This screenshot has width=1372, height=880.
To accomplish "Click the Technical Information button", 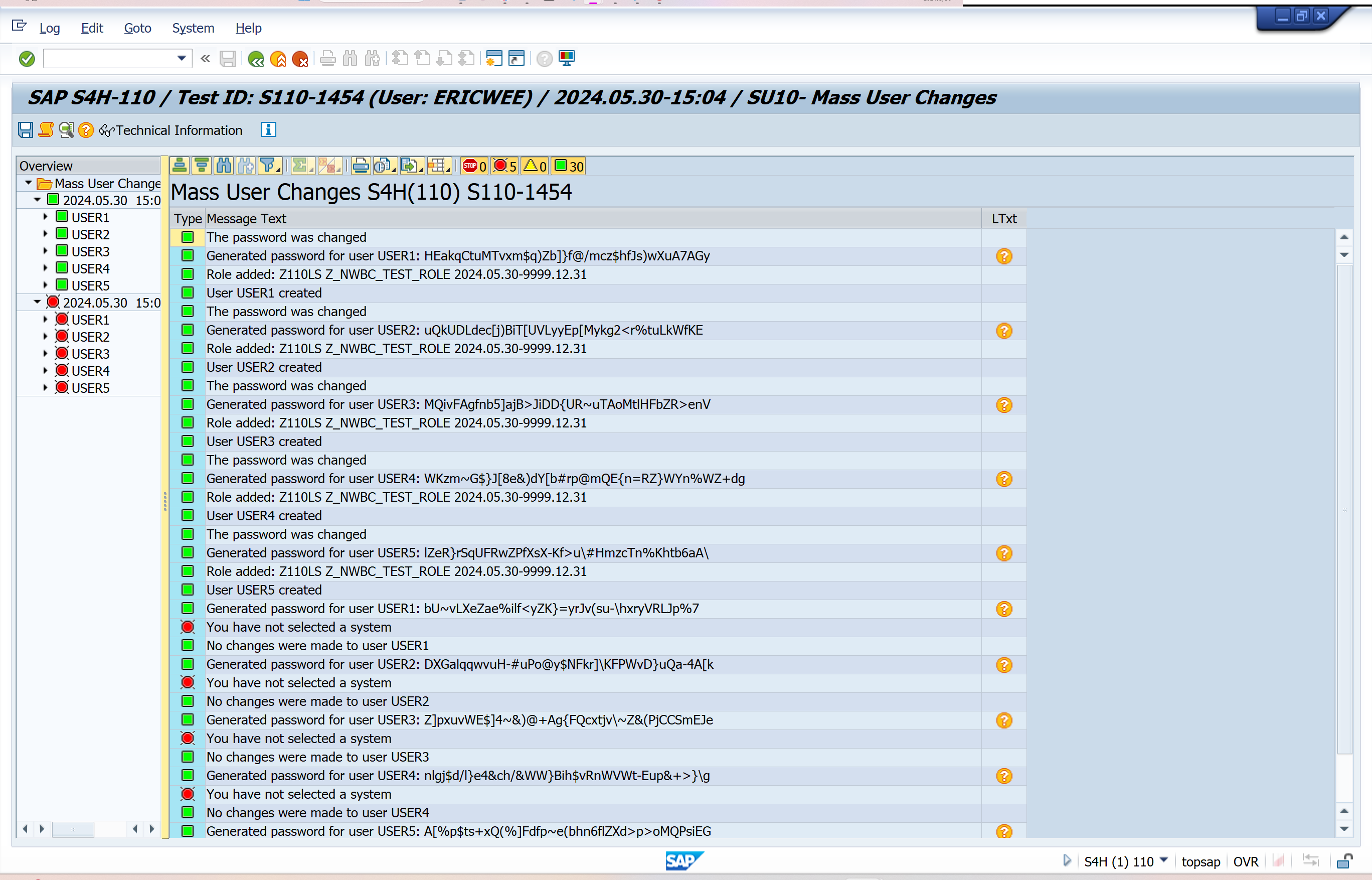I will click(x=171, y=130).
